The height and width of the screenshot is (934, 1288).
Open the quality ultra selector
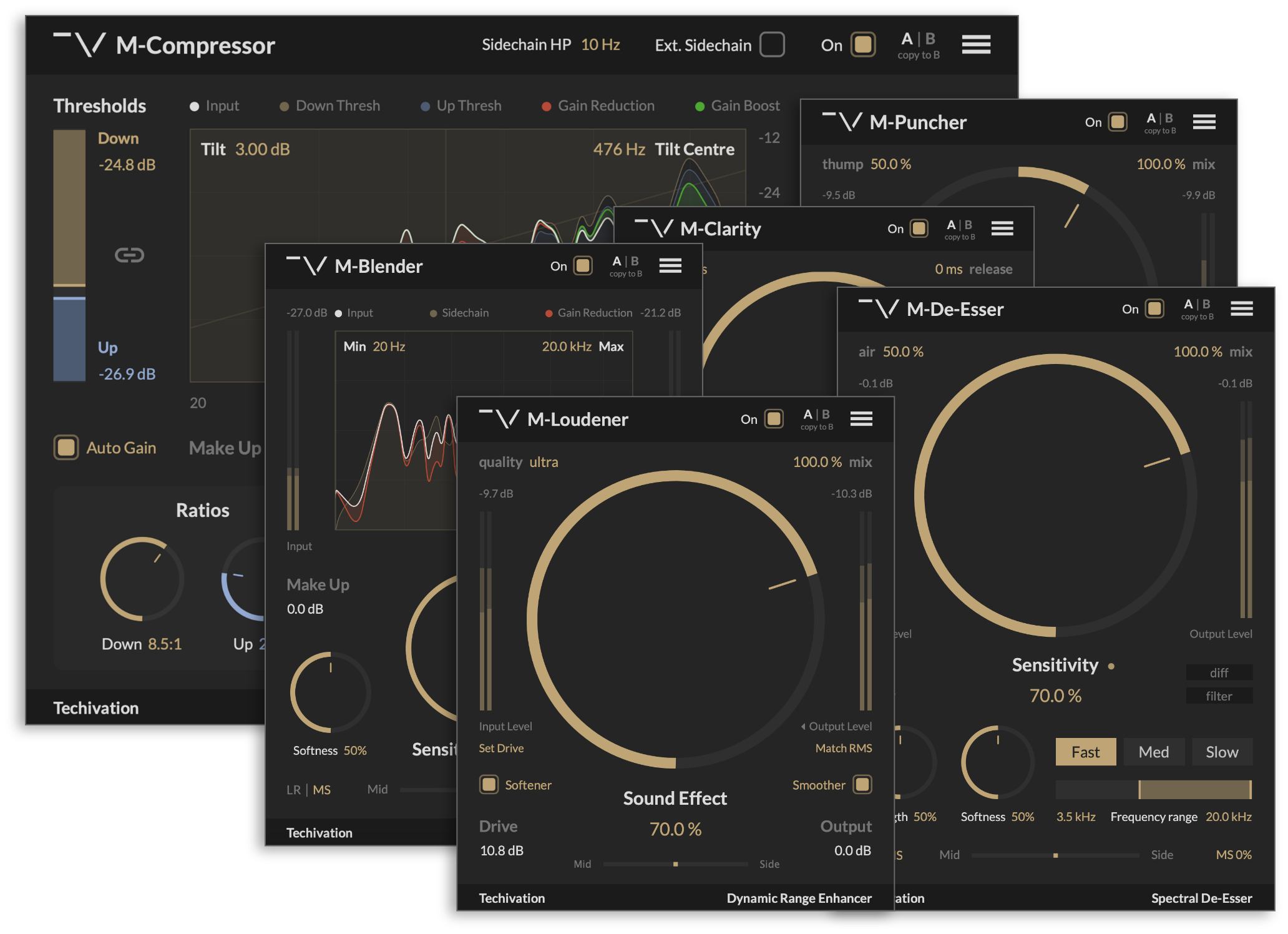[544, 462]
